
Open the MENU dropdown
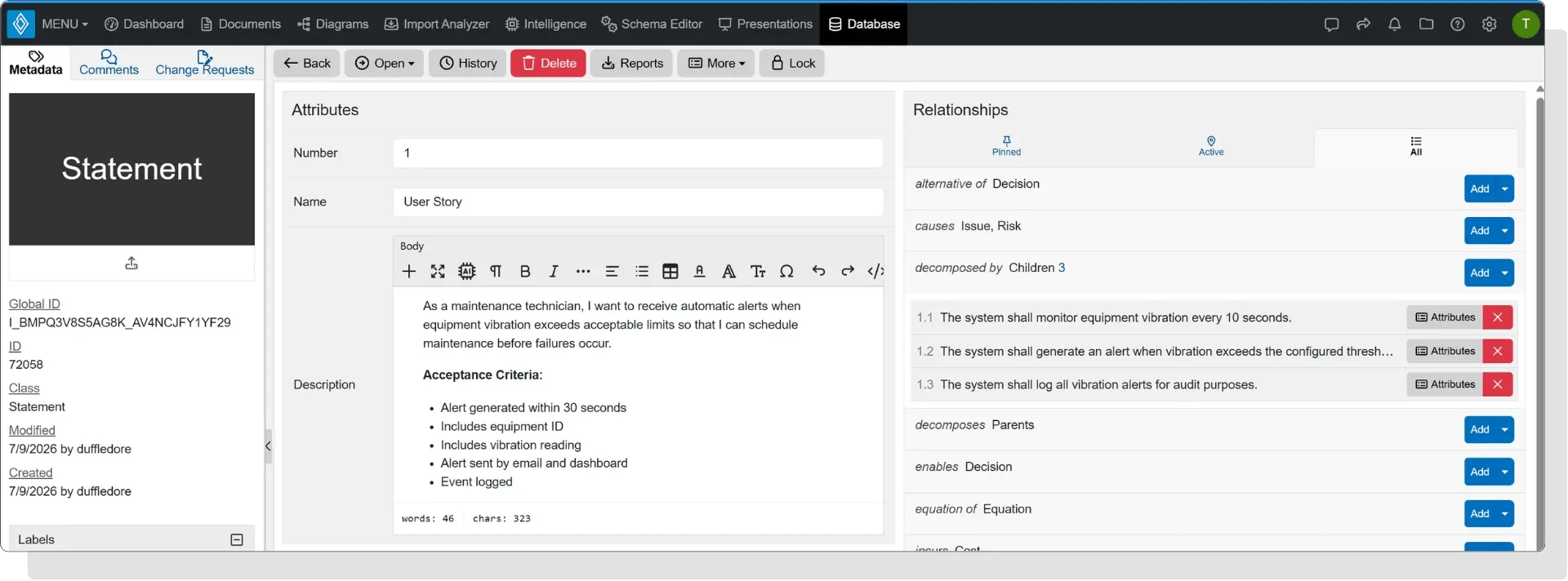[65, 24]
